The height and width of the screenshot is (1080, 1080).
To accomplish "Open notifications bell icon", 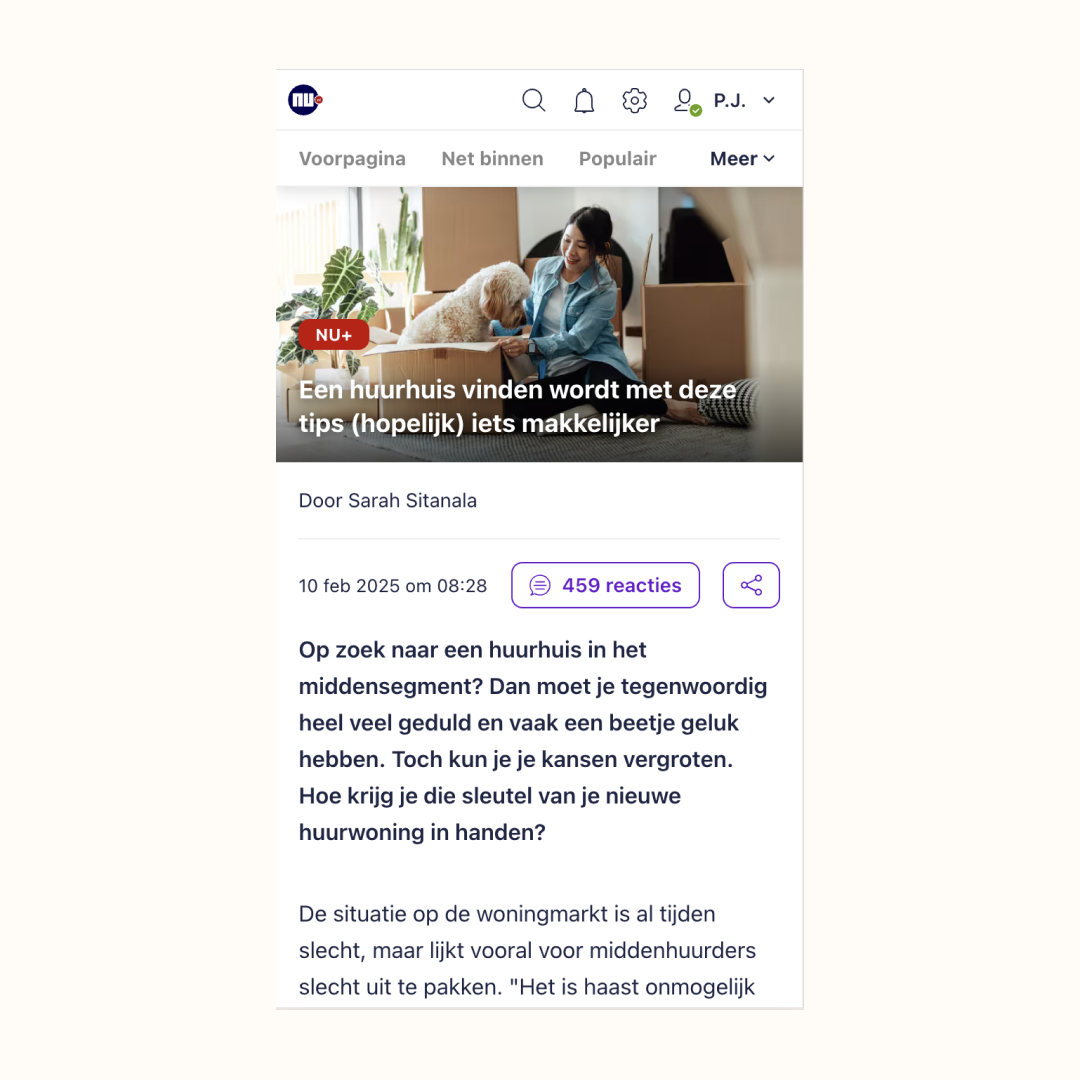I will point(584,101).
